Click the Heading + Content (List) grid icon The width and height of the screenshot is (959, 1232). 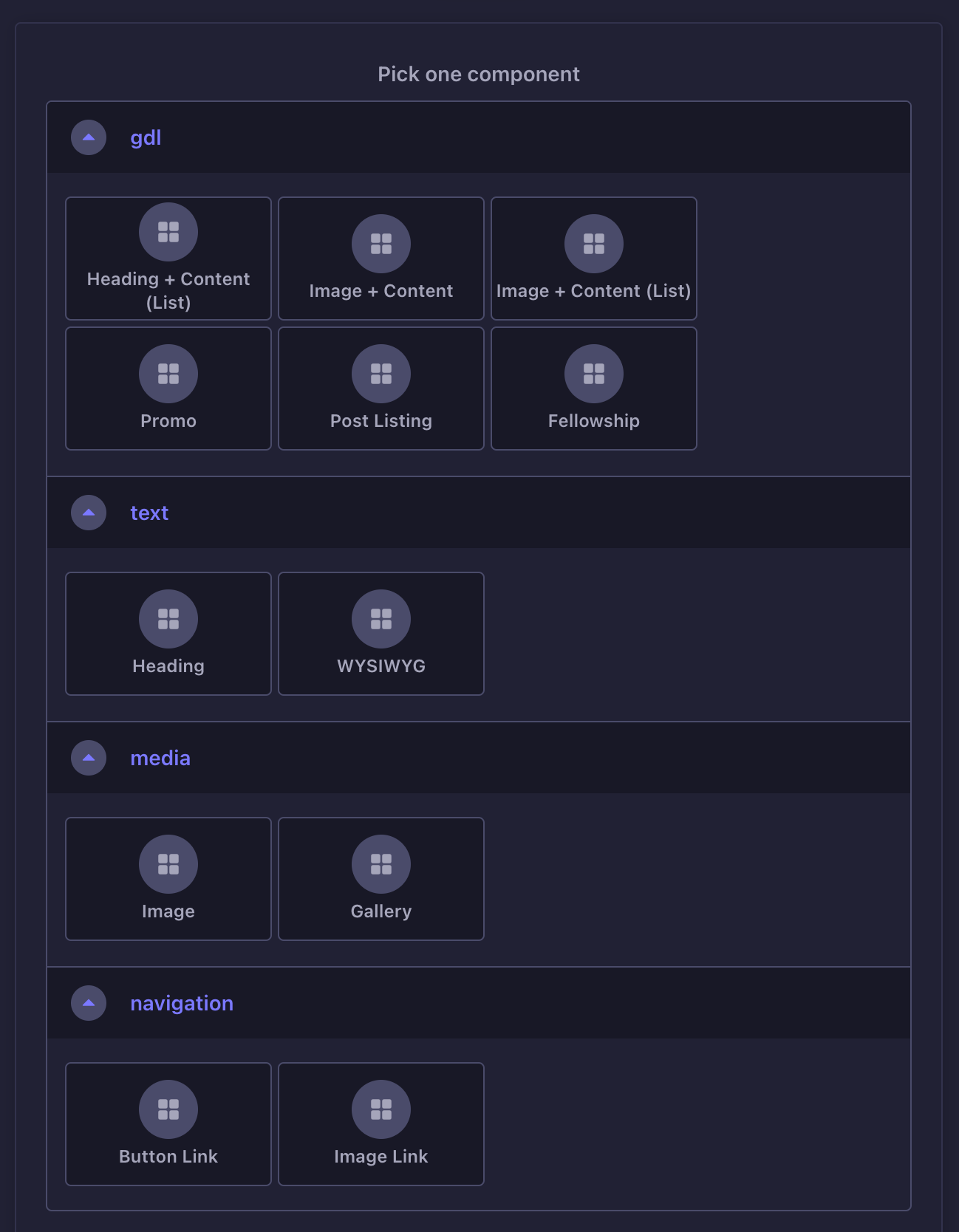pyautogui.click(x=168, y=232)
